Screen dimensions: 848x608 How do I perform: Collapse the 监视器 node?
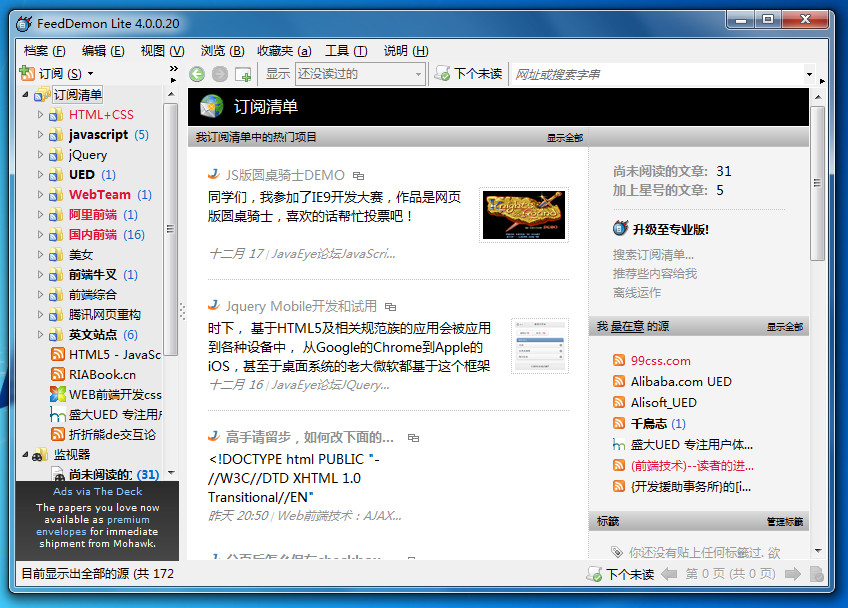(x=25, y=455)
